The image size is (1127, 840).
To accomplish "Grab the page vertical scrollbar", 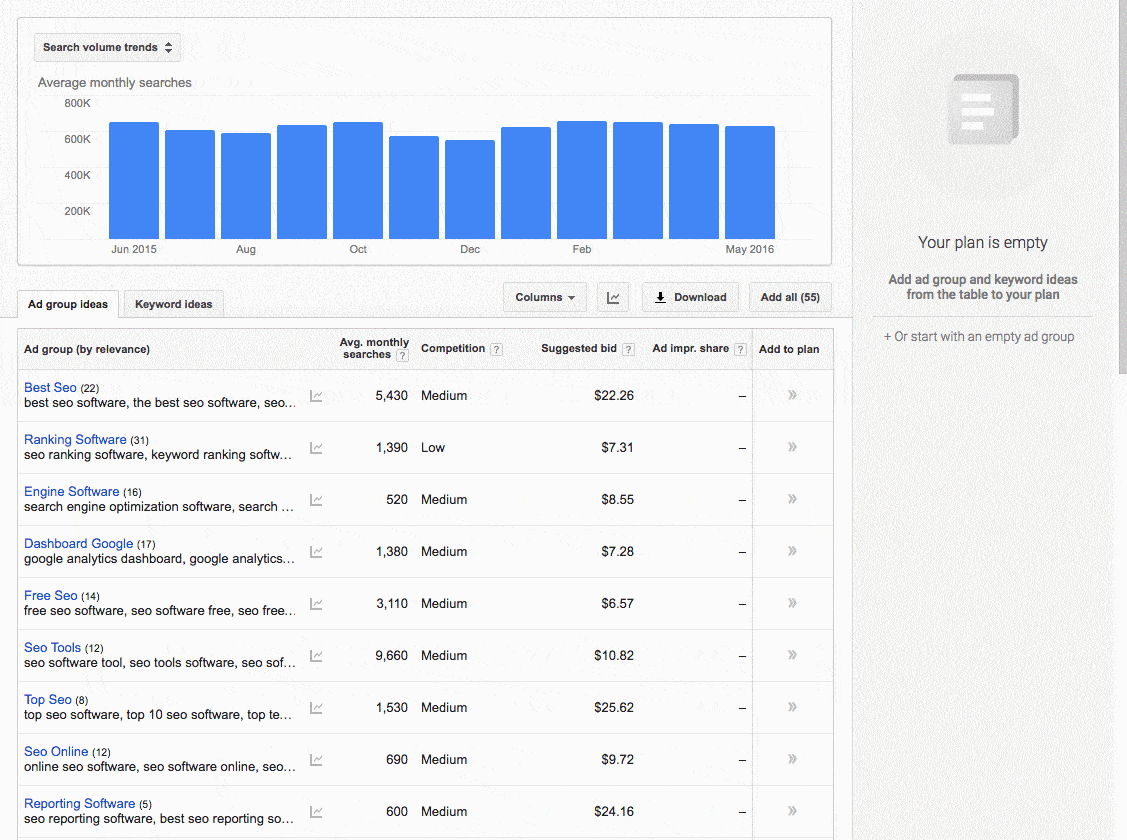I will (x=1123, y=187).
